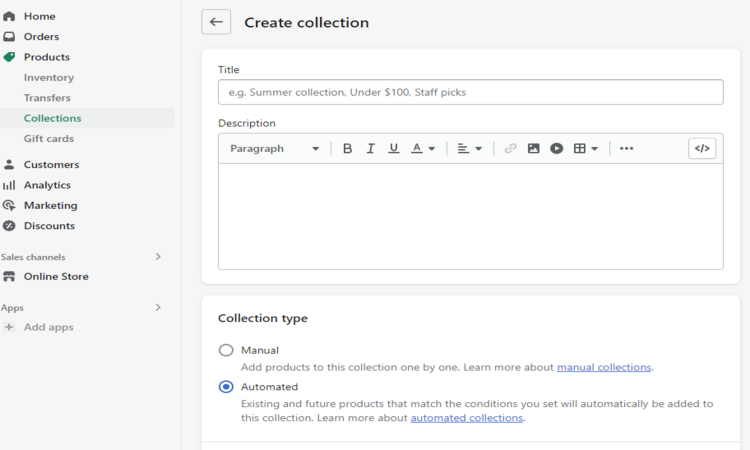Select the Automated collection type
The image size is (750, 450).
coord(226,387)
